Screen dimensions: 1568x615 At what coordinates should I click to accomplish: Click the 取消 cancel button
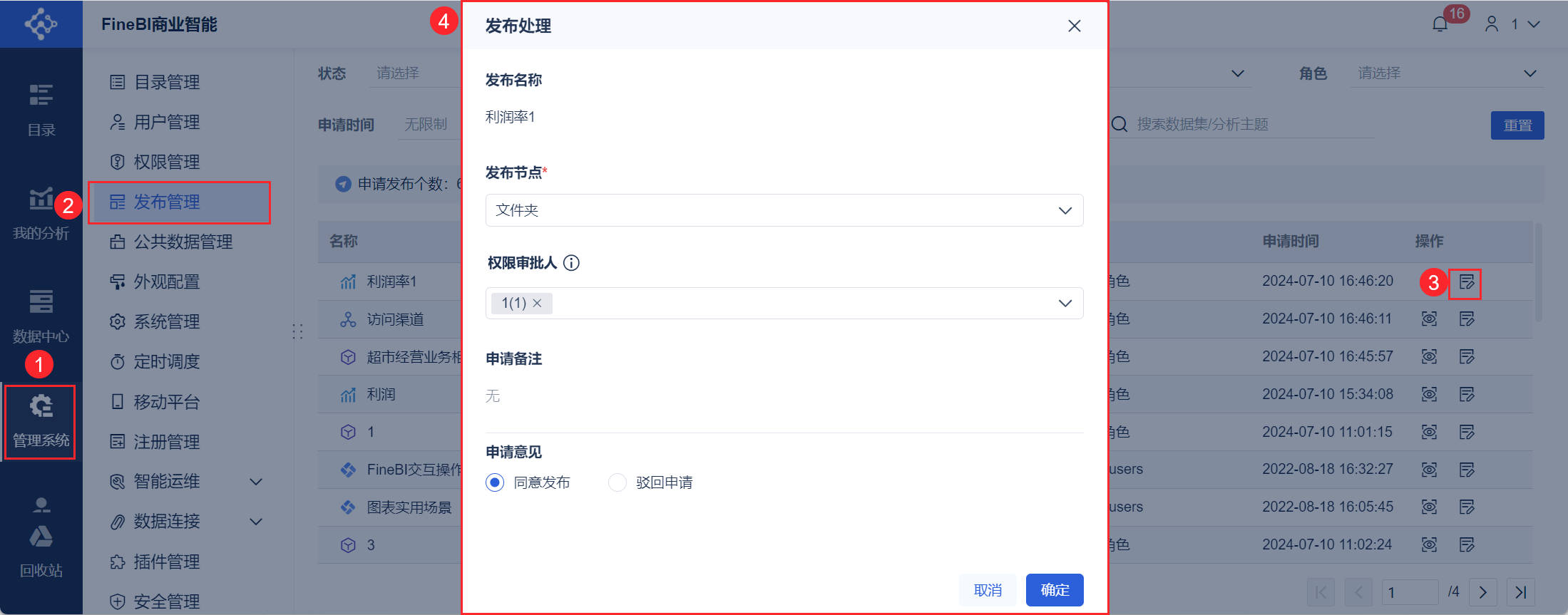(988, 590)
